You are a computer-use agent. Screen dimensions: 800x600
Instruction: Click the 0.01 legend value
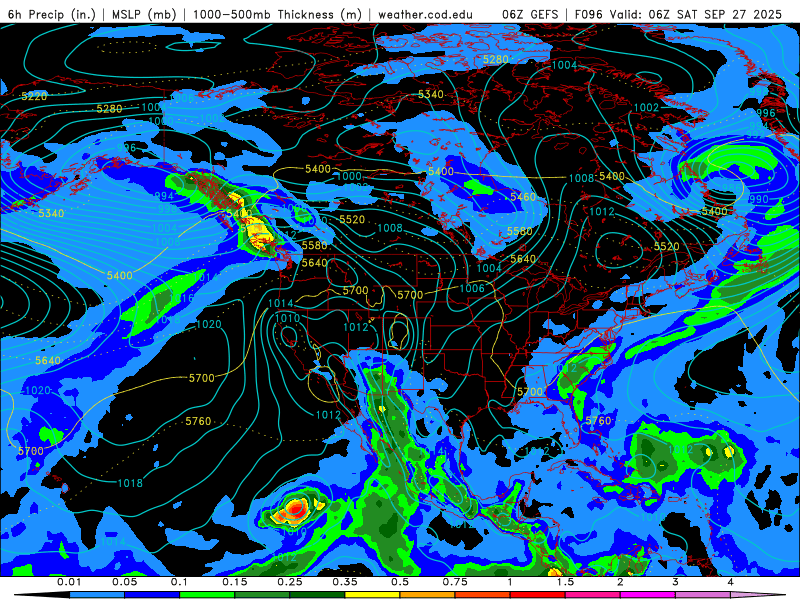coord(69,582)
